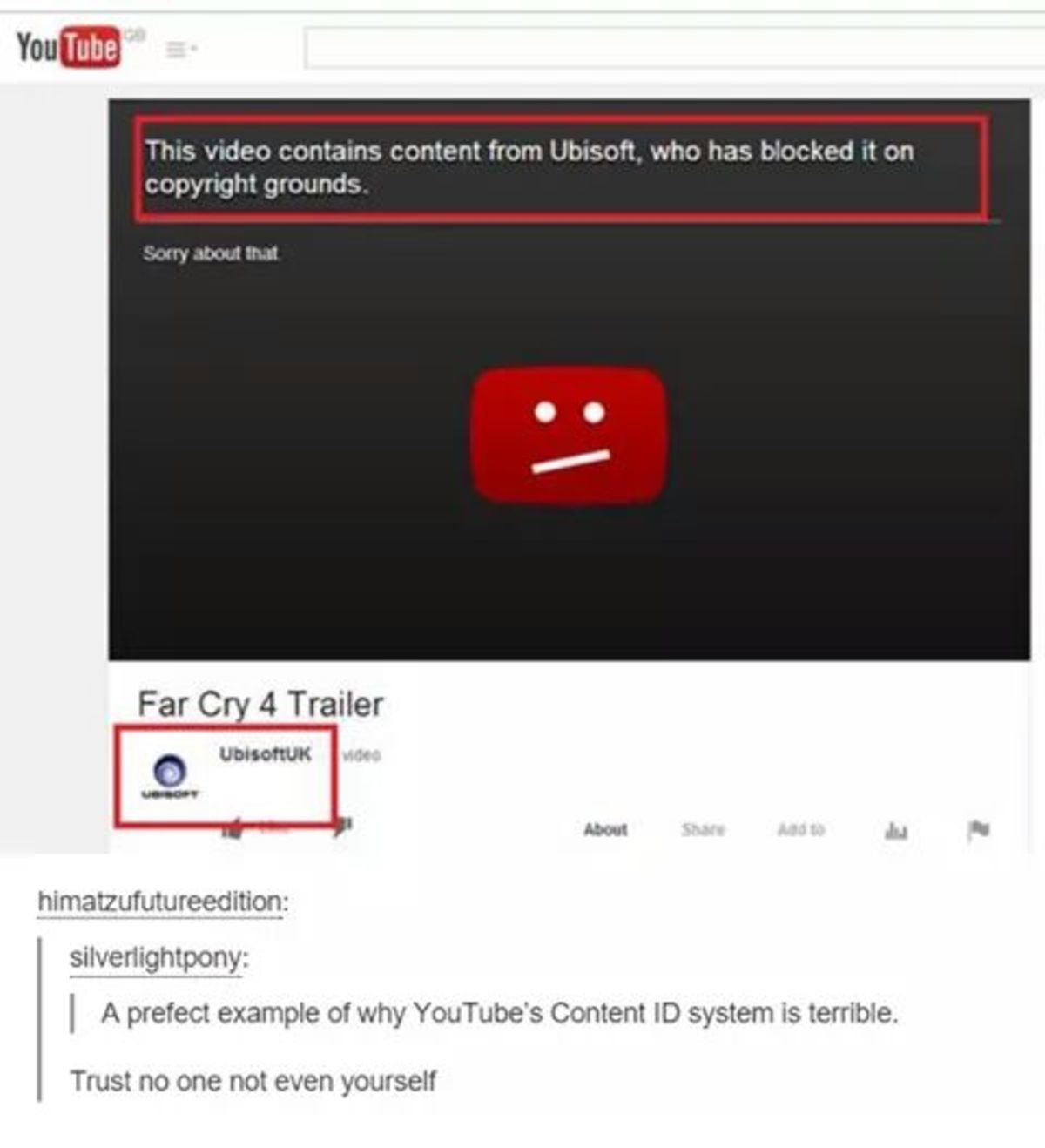Switch to the About tab
The height and width of the screenshot is (1148, 1045).
tap(605, 829)
